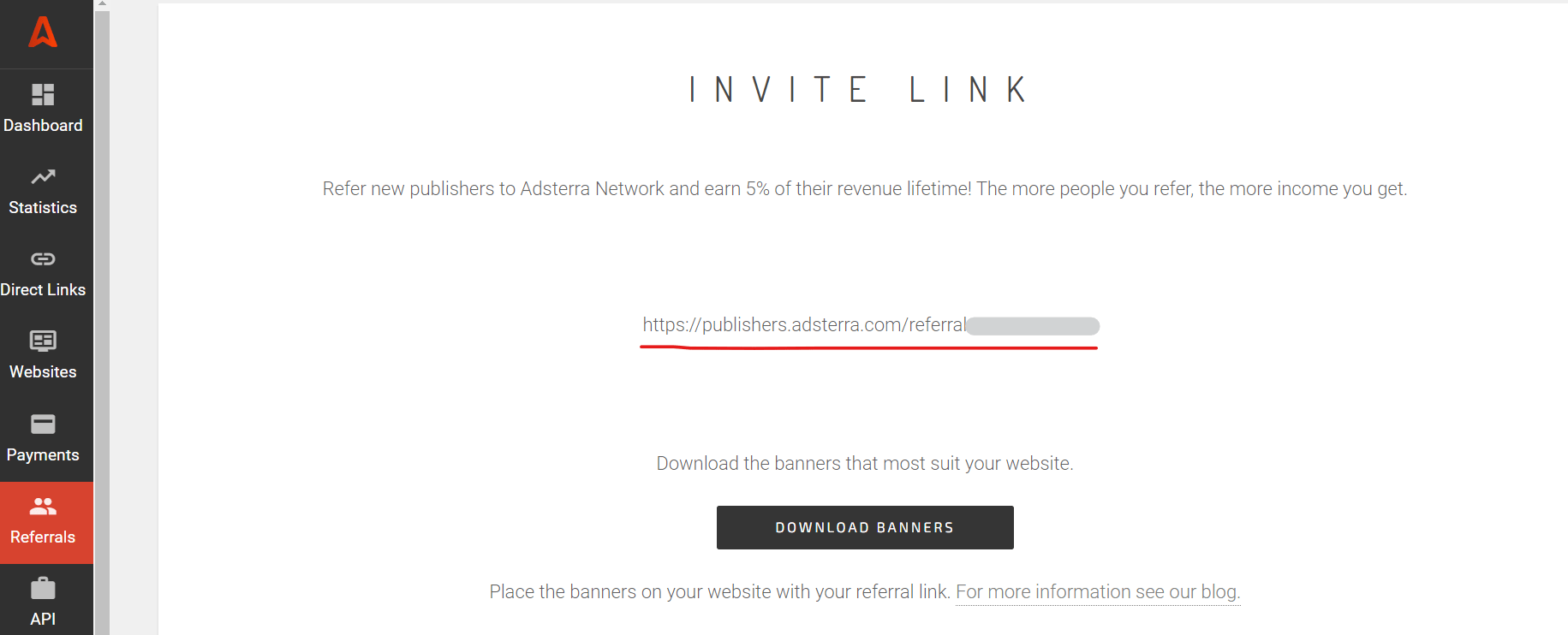Image resolution: width=1568 pixels, height=635 pixels.
Task: Open the Payments card icon
Action: (x=42, y=423)
